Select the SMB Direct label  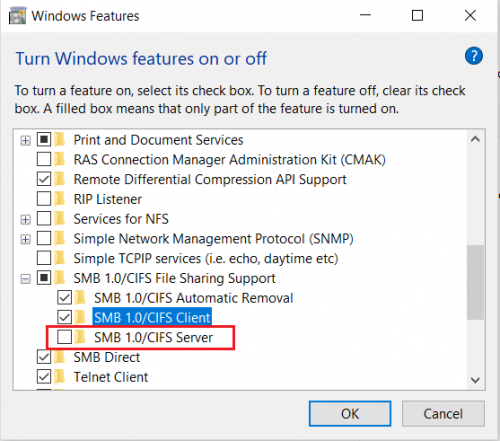[x=107, y=357]
